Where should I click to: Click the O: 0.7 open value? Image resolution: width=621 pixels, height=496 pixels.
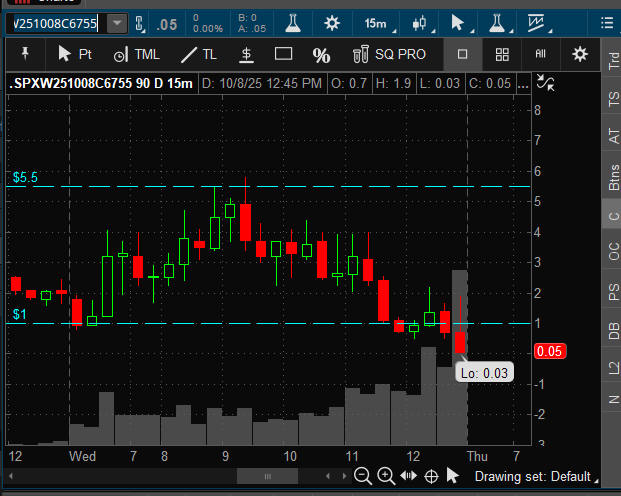coord(349,84)
